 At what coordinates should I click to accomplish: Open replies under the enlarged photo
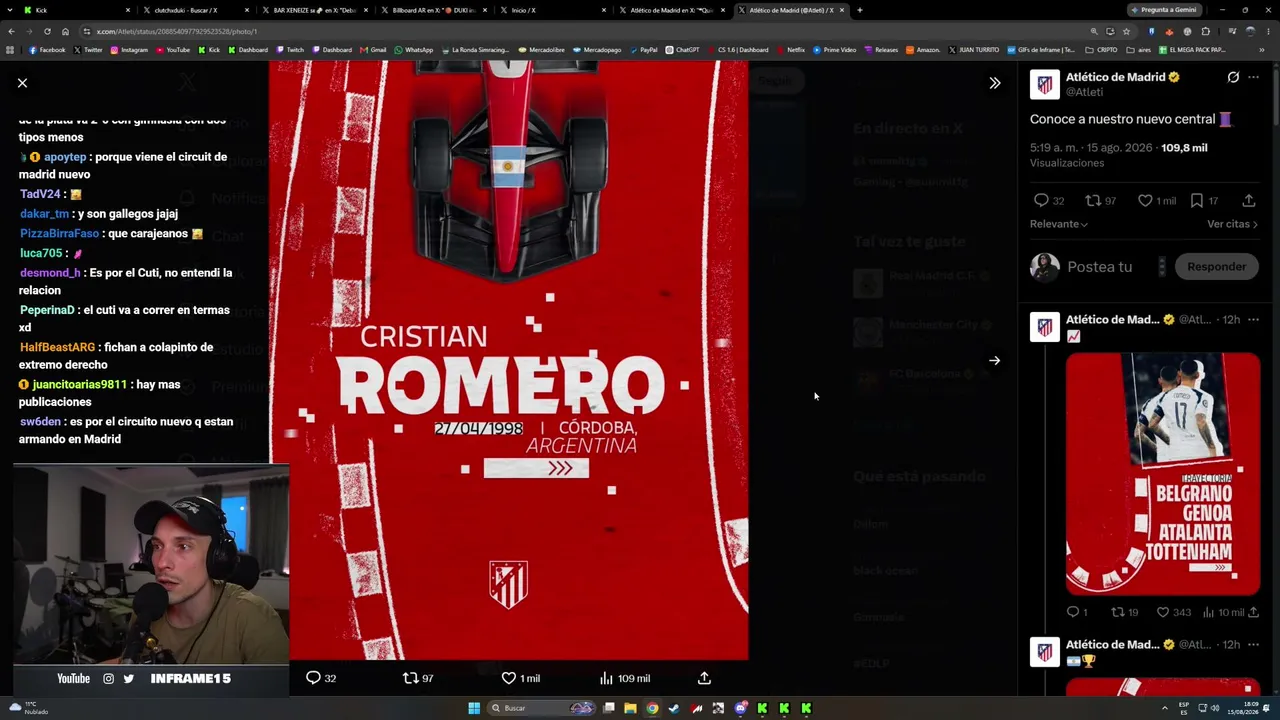point(321,678)
